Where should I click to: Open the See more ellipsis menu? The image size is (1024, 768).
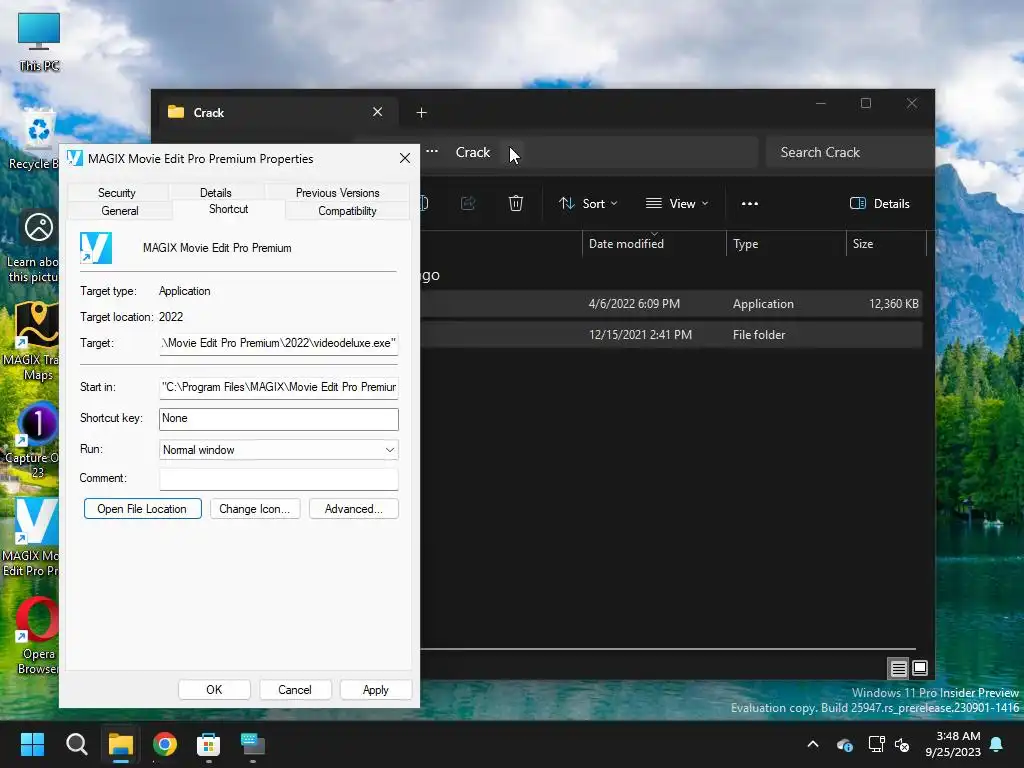(x=750, y=204)
